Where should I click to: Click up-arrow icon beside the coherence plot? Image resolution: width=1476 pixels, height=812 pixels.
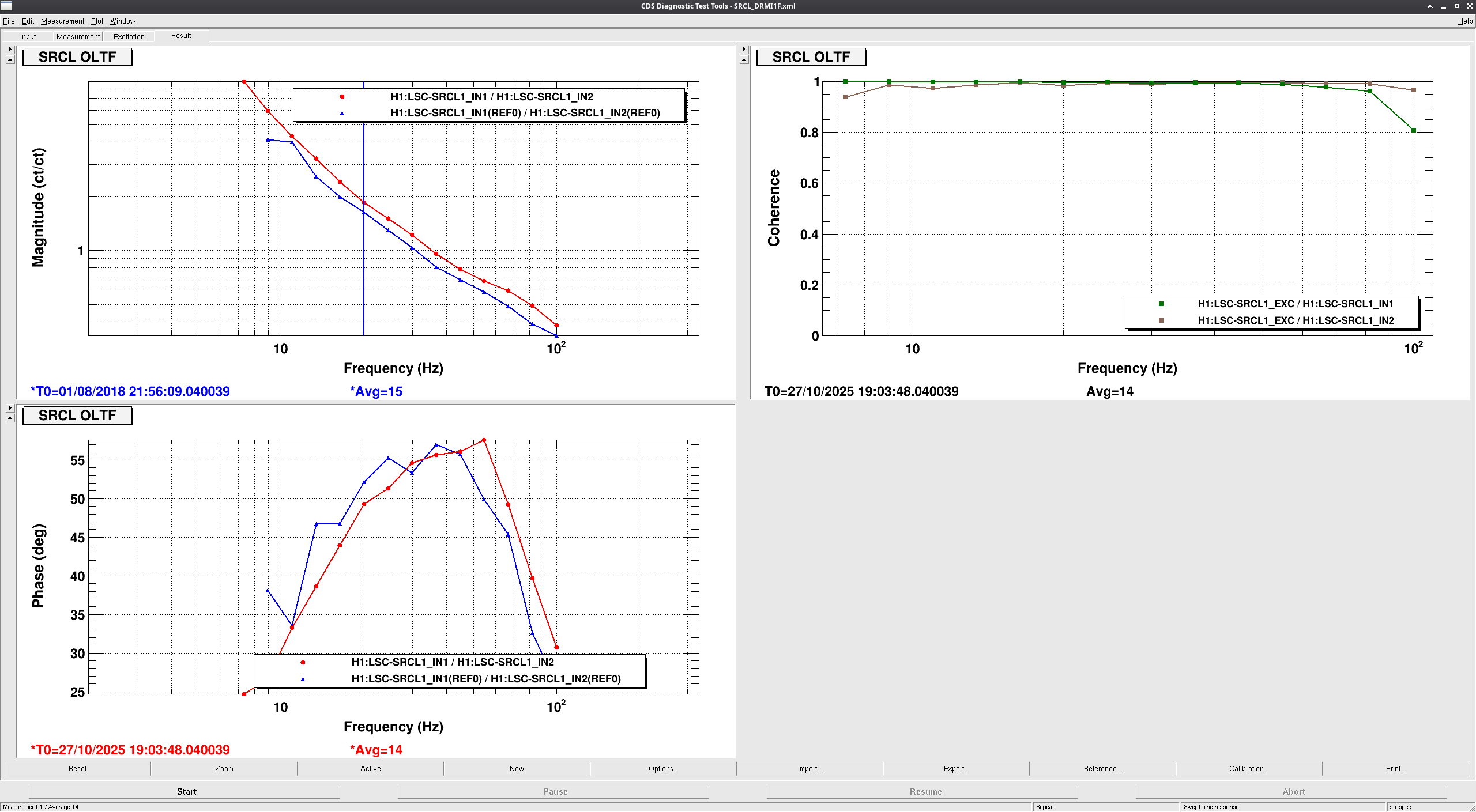744,59
